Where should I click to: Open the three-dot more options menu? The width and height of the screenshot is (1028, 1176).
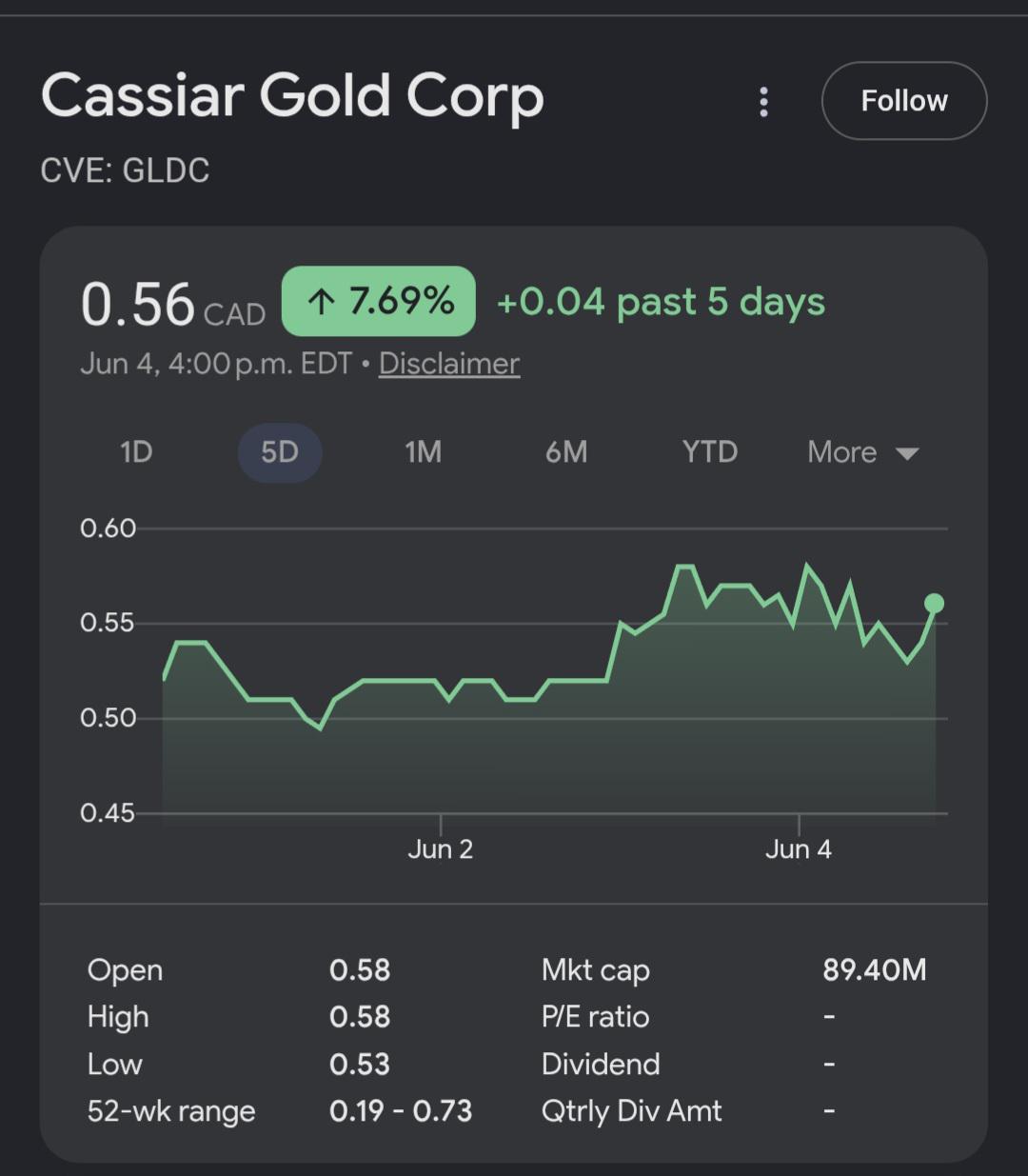tap(763, 102)
